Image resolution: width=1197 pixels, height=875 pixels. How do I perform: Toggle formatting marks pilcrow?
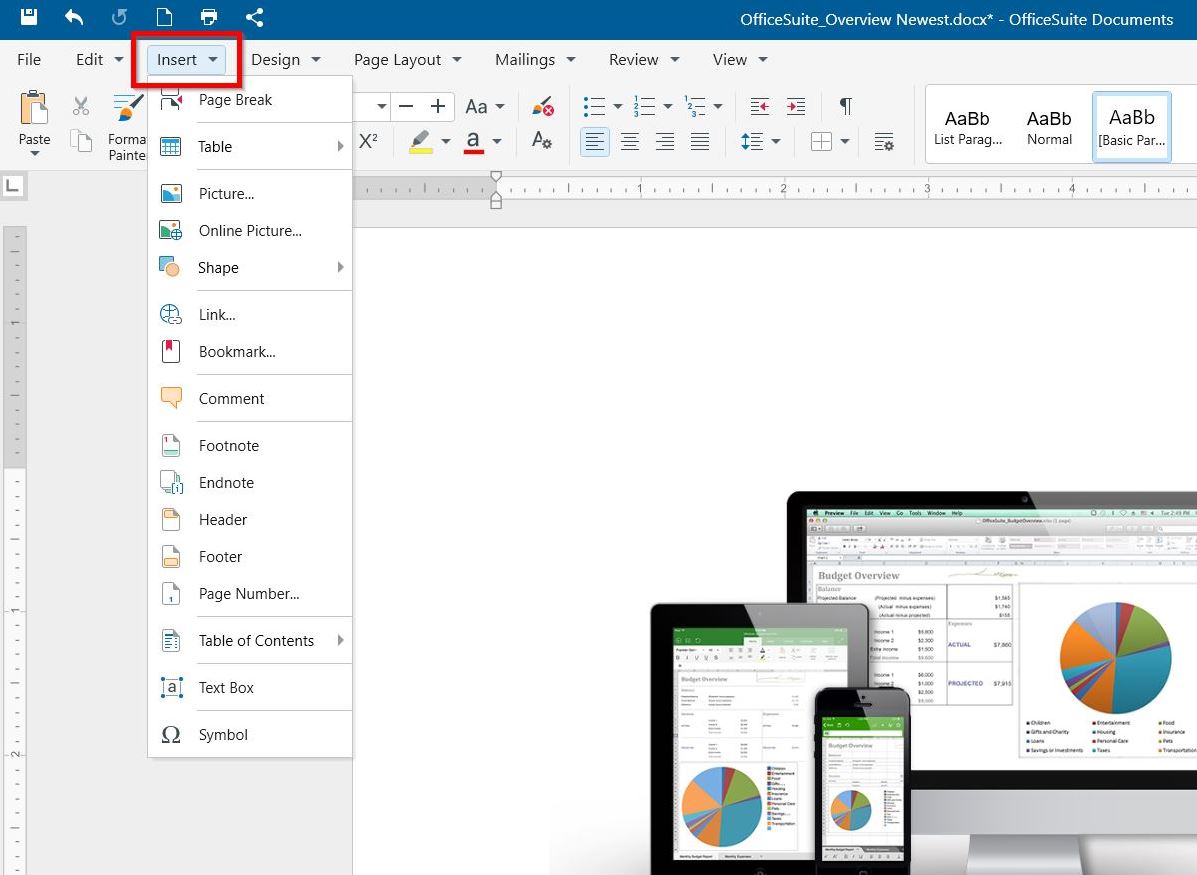pos(846,106)
